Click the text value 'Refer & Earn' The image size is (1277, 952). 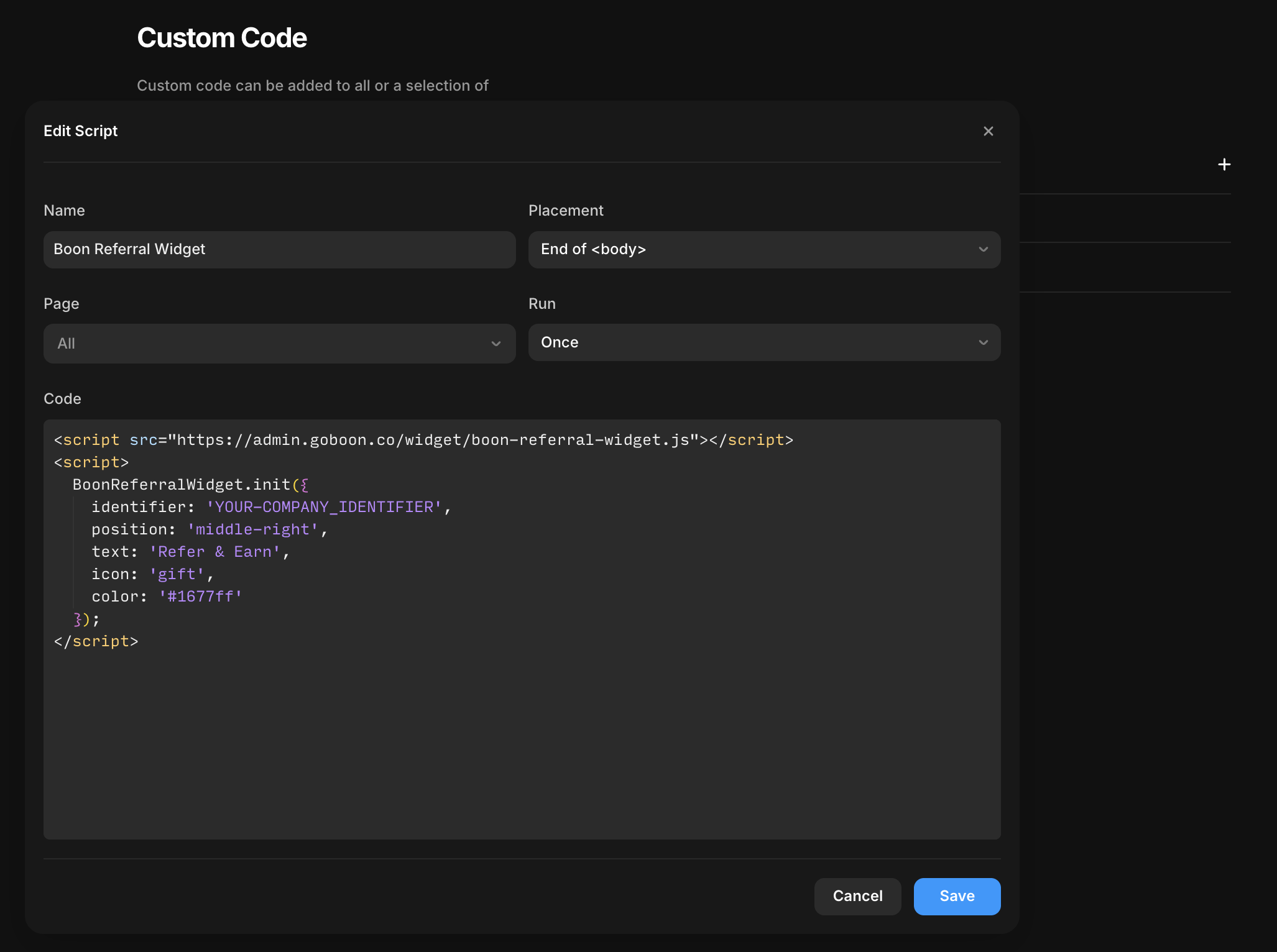click(x=214, y=552)
